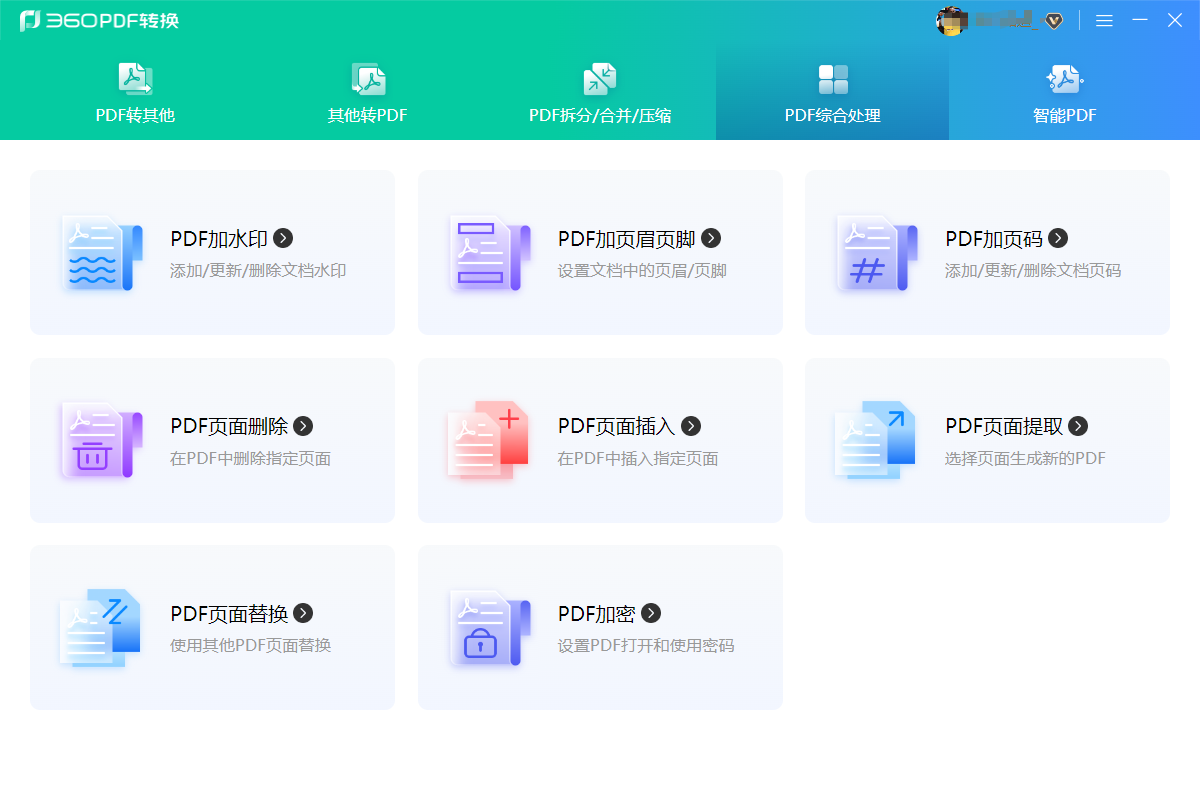This screenshot has height=800, width=1200.
Task: Click the arrow next to PDF加水印
Action: tap(284, 238)
